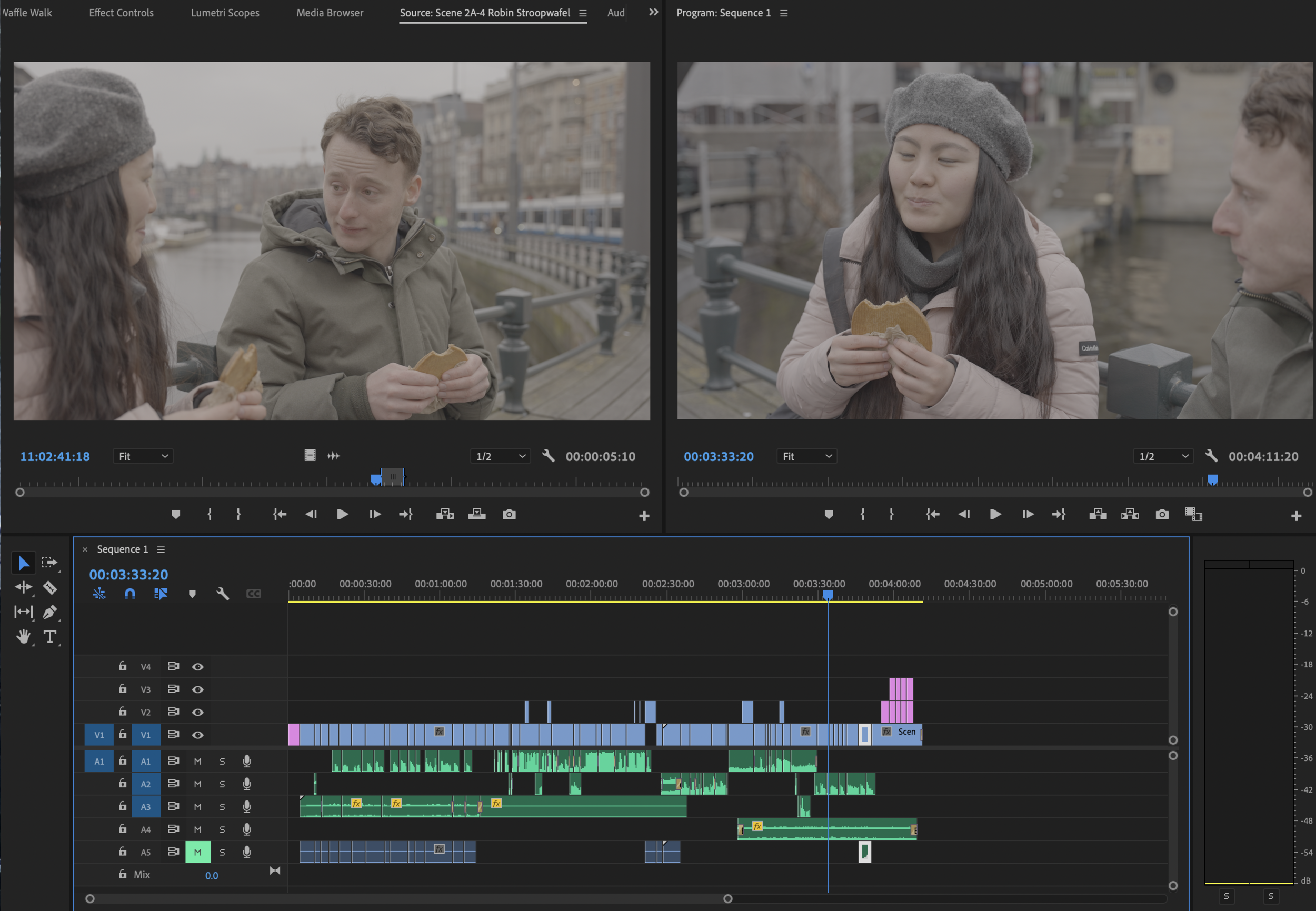
Task: Switch to Lumetri Scopes tab
Action: click(x=225, y=13)
